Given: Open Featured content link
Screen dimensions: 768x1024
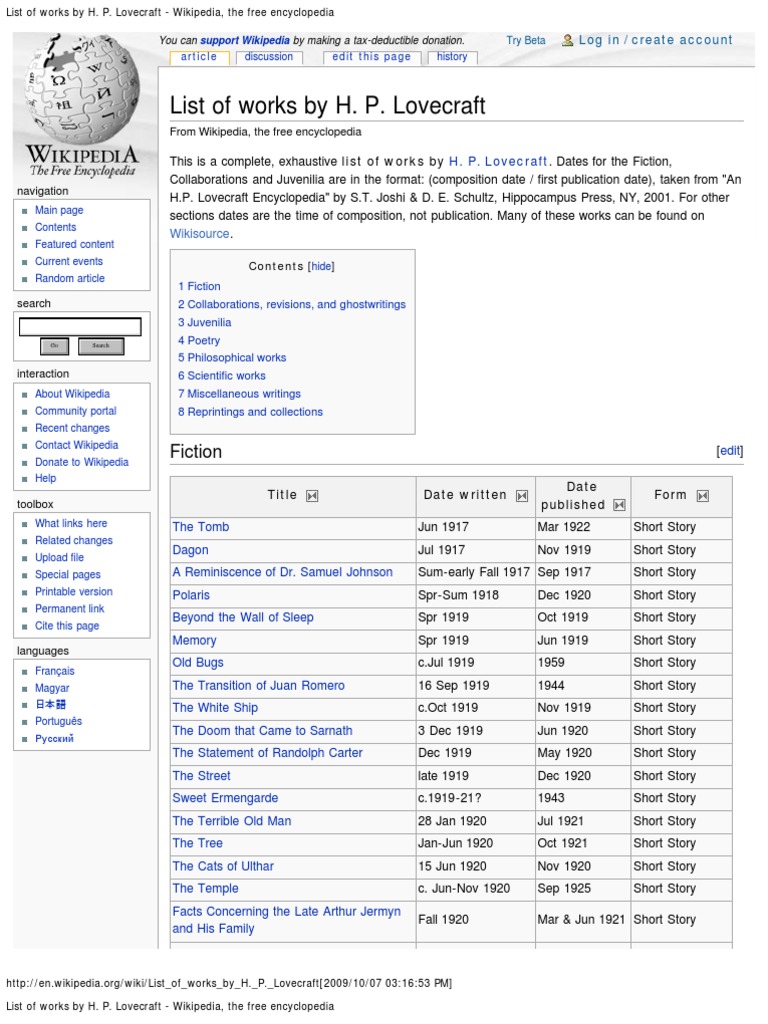Looking at the screenshot, I should tap(74, 244).
